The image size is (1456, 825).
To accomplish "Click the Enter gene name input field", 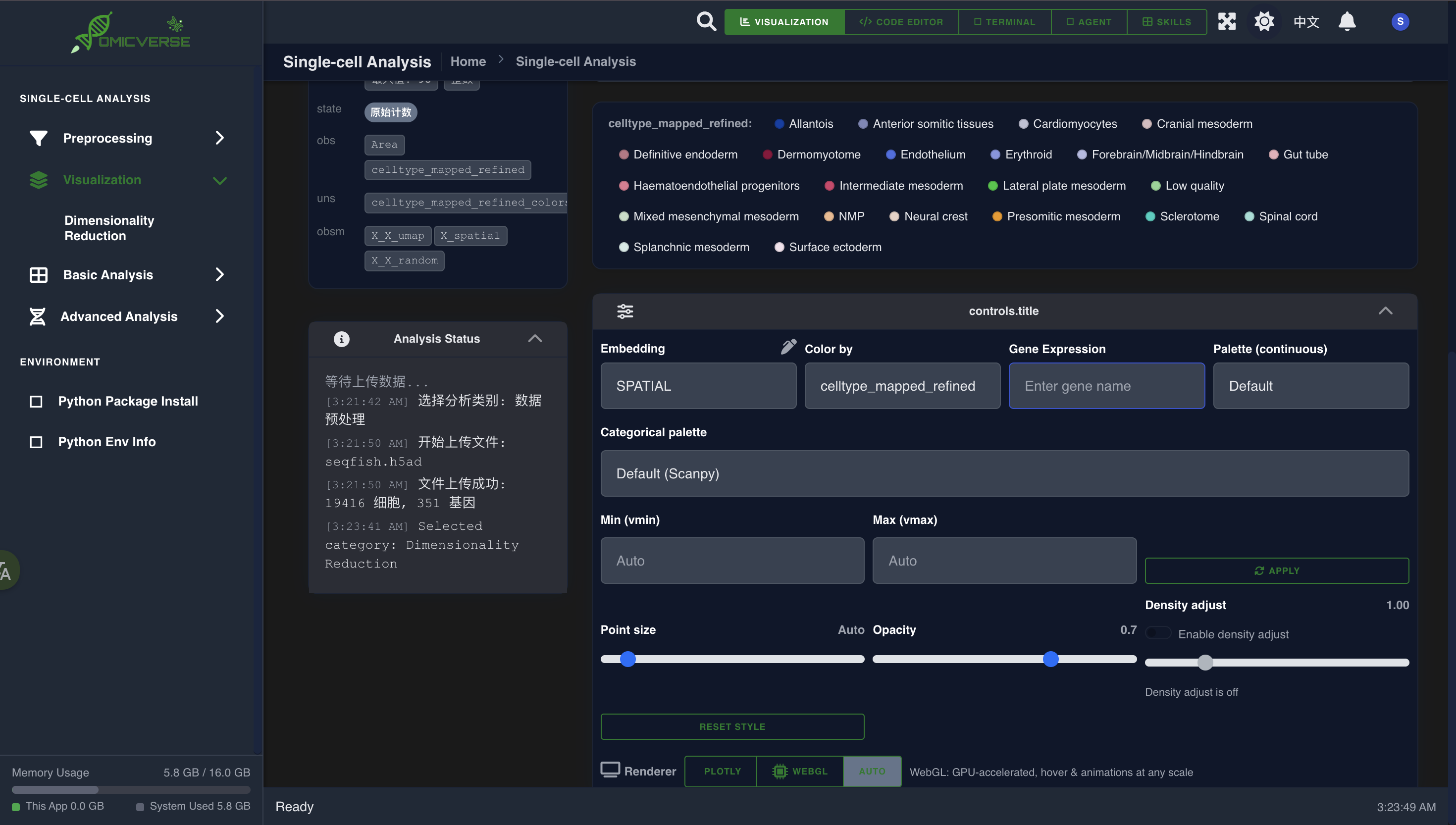I will tap(1106, 386).
